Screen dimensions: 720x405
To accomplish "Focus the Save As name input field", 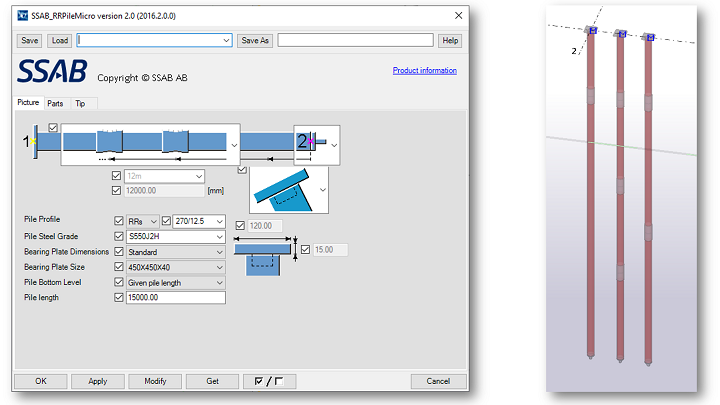I will pyautogui.click(x=355, y=40).
